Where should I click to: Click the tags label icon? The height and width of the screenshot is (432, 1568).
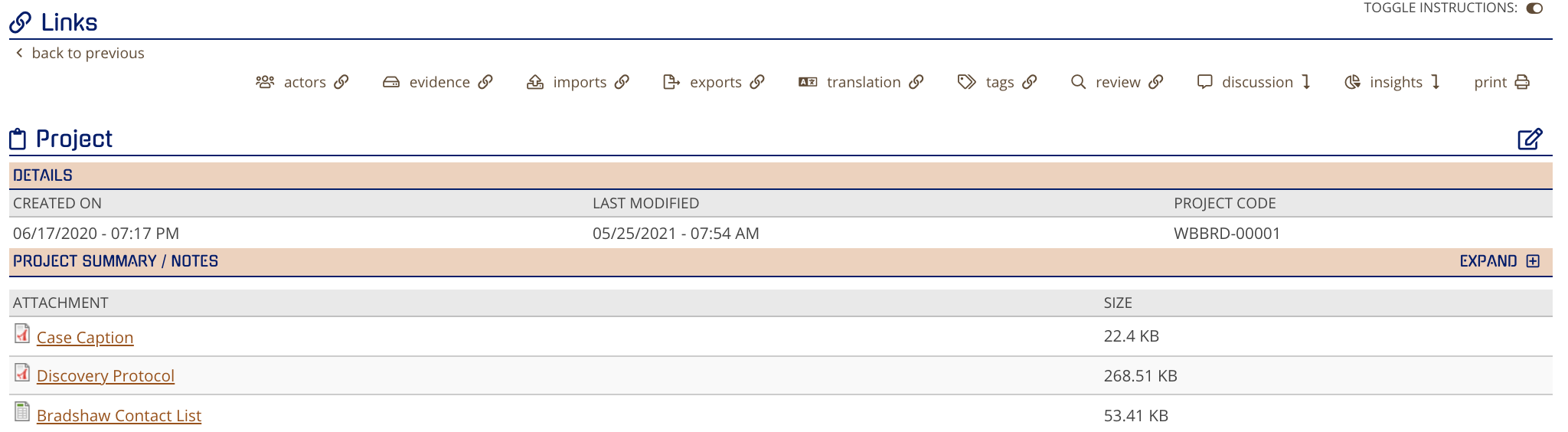967,82
